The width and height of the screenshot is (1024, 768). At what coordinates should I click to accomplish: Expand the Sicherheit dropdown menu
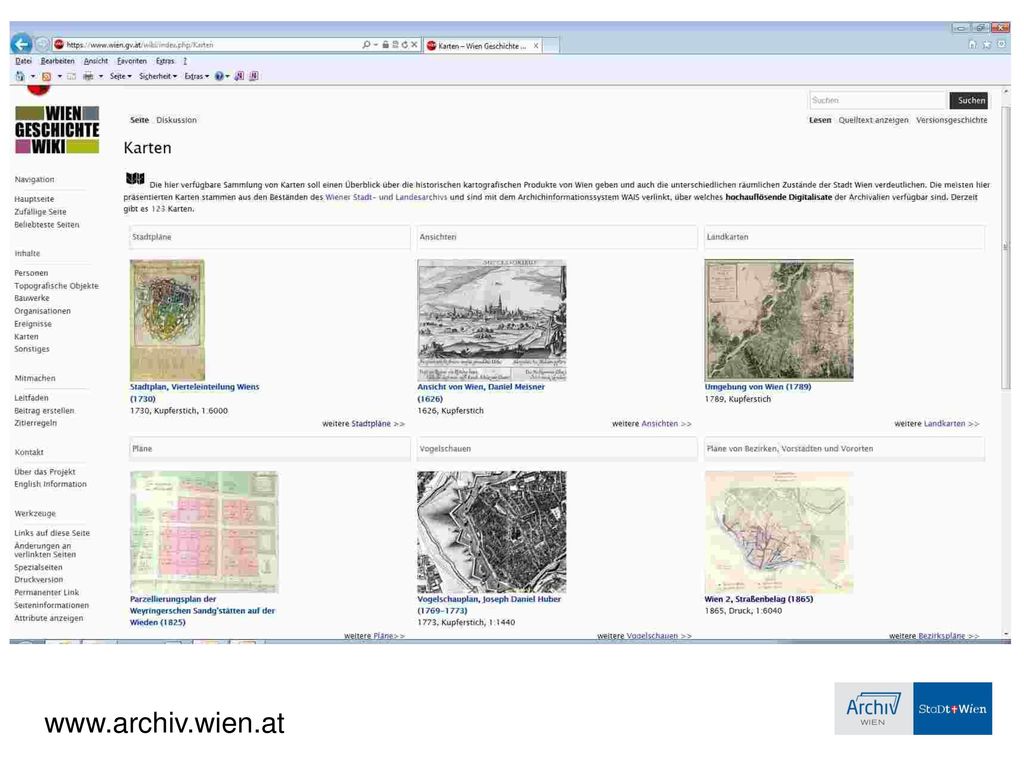pos(158,76)
